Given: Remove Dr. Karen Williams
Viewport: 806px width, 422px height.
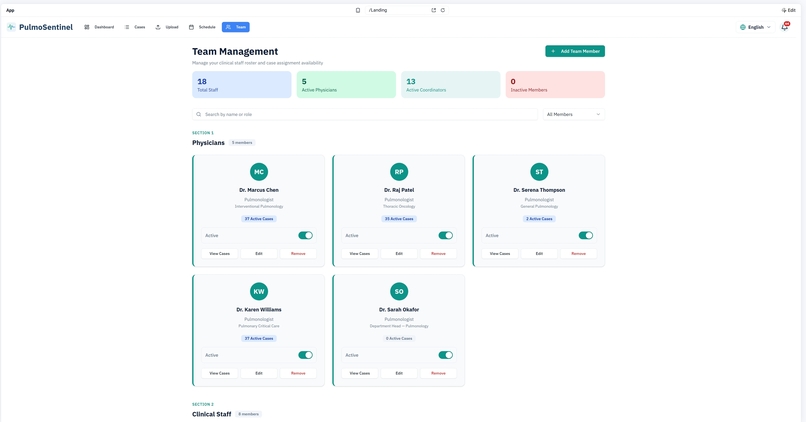Looking at the screenshot, I should click(298, 373).
